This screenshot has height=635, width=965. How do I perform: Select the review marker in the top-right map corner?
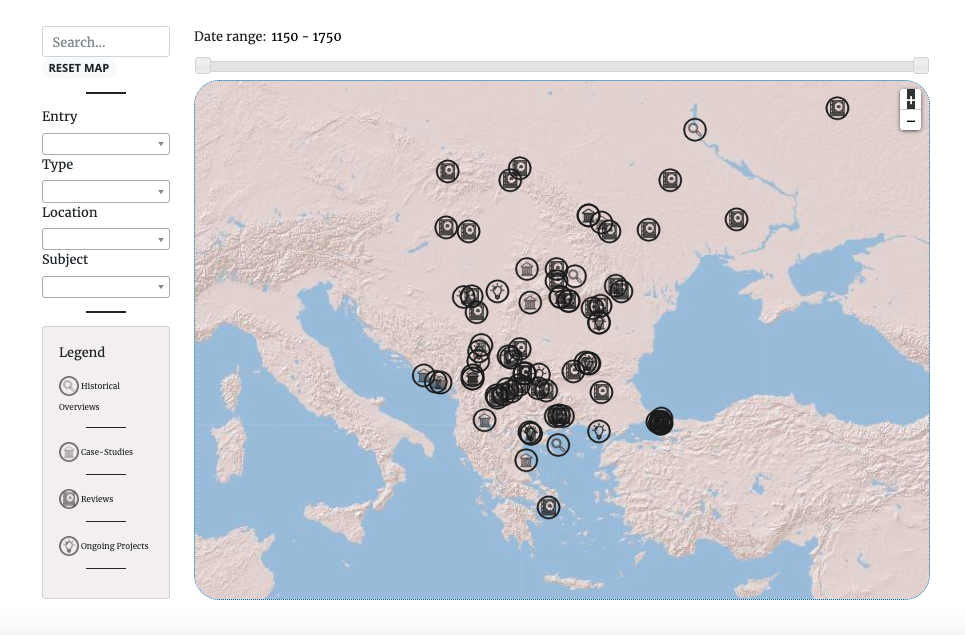(x=838, y=108)
